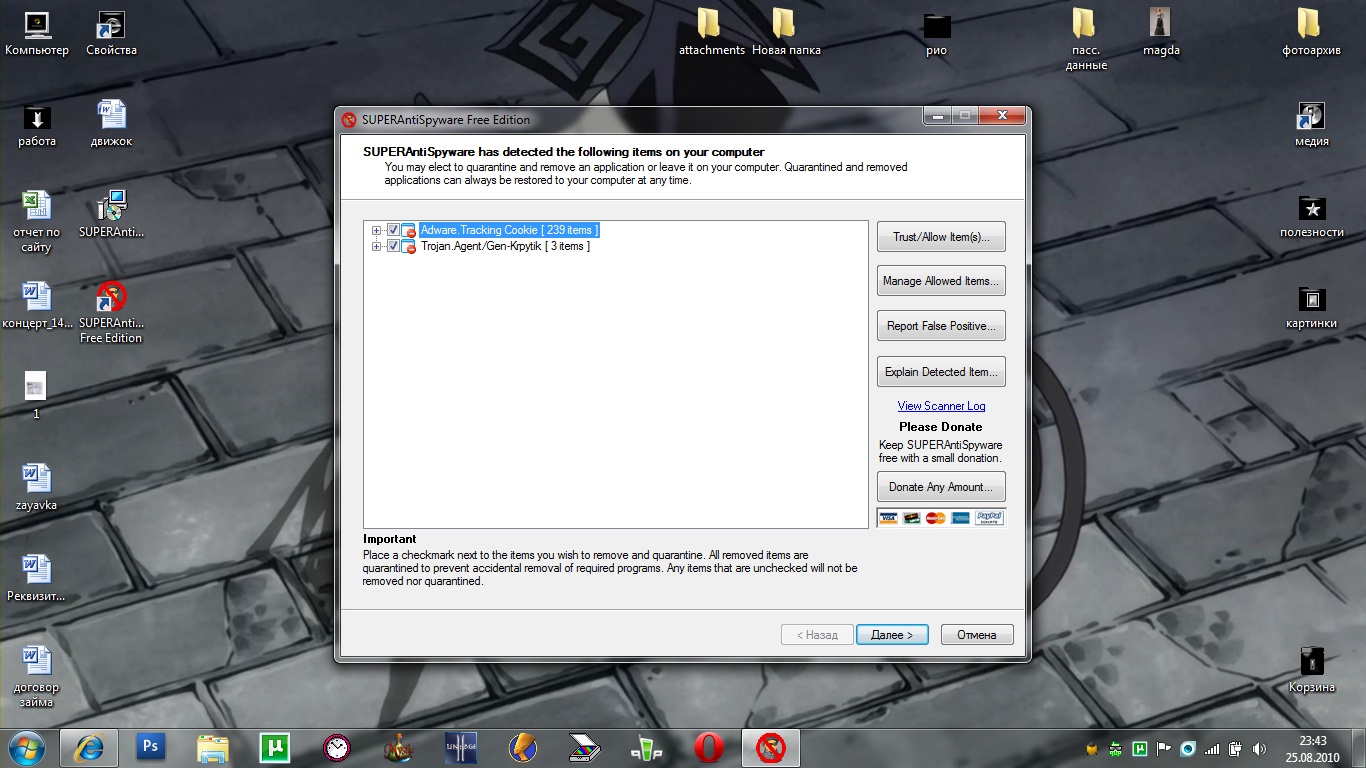Click the Trust/Allow Item(s)... button
Image resolution: width=1366 pixels, height=768 pixels.
(x=941, y=237)
